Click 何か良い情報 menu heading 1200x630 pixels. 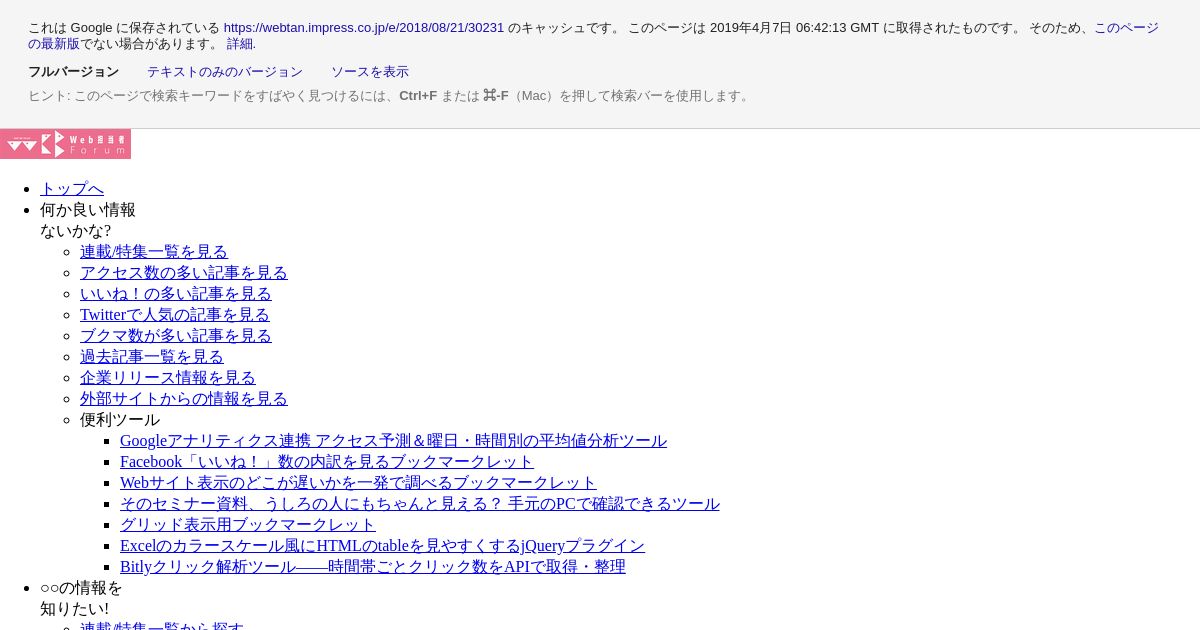[88, 220]
